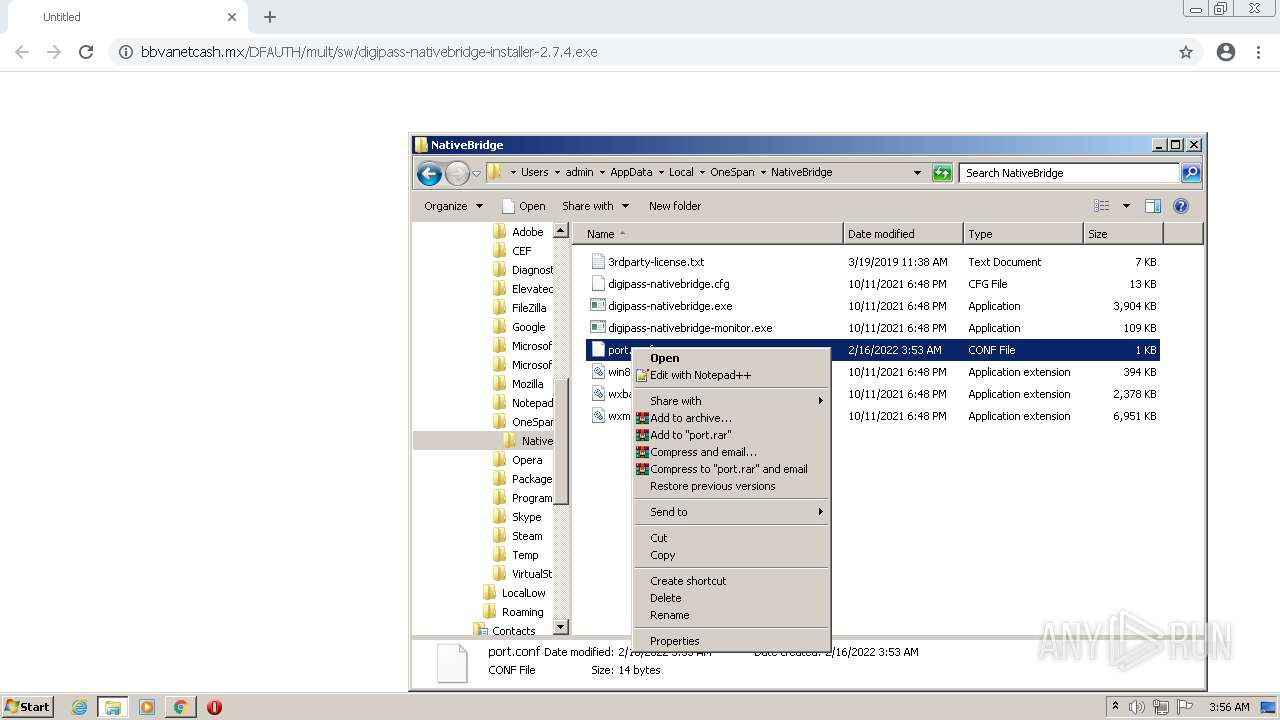Click the Chrome URL address bar

640,52
